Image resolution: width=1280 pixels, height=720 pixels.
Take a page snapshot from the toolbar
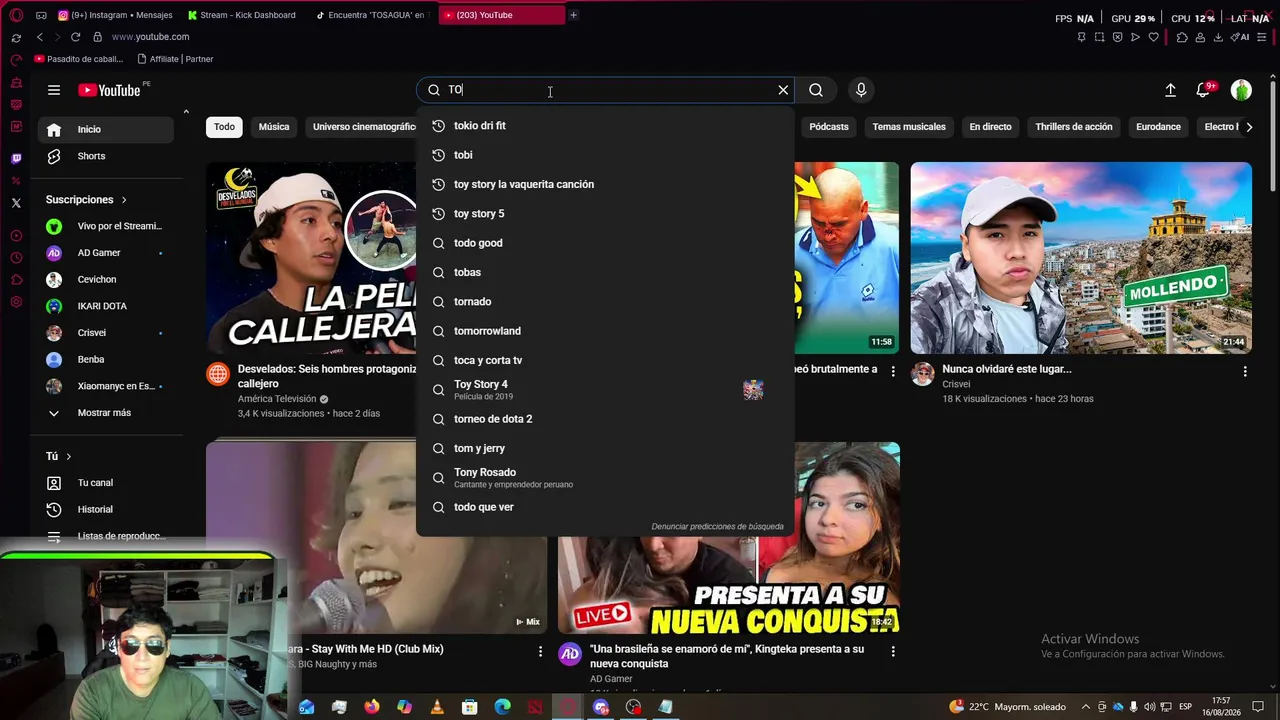1099,37
